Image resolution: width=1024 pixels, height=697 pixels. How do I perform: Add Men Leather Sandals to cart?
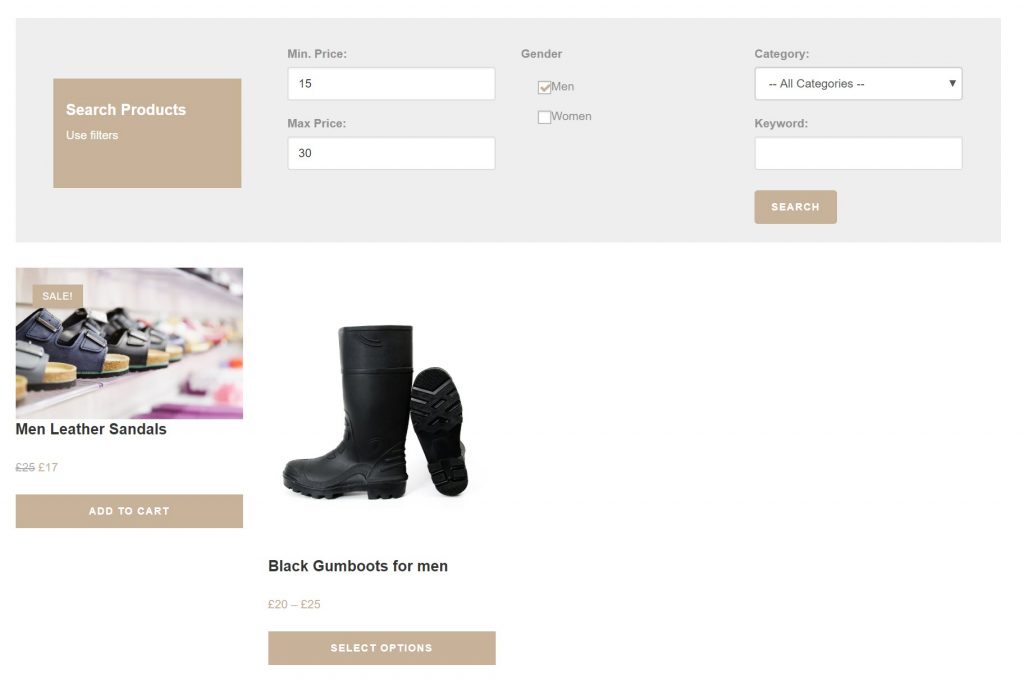point(129,511)
